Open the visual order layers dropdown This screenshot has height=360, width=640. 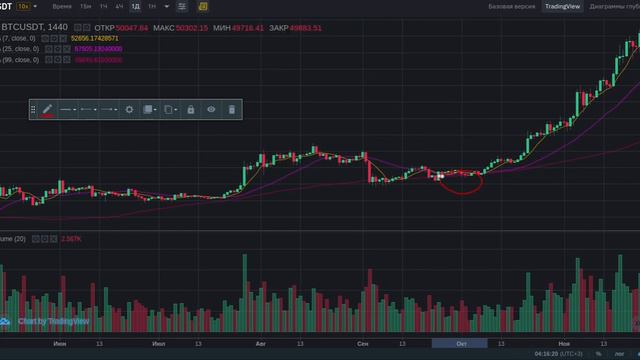click(150, 109)
